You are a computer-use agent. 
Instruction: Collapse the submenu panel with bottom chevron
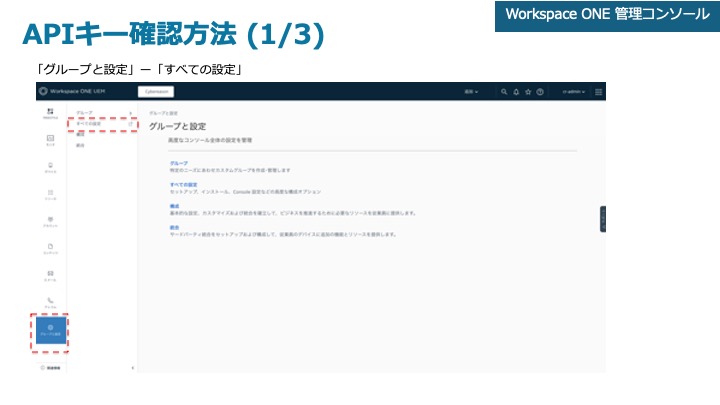133,368
